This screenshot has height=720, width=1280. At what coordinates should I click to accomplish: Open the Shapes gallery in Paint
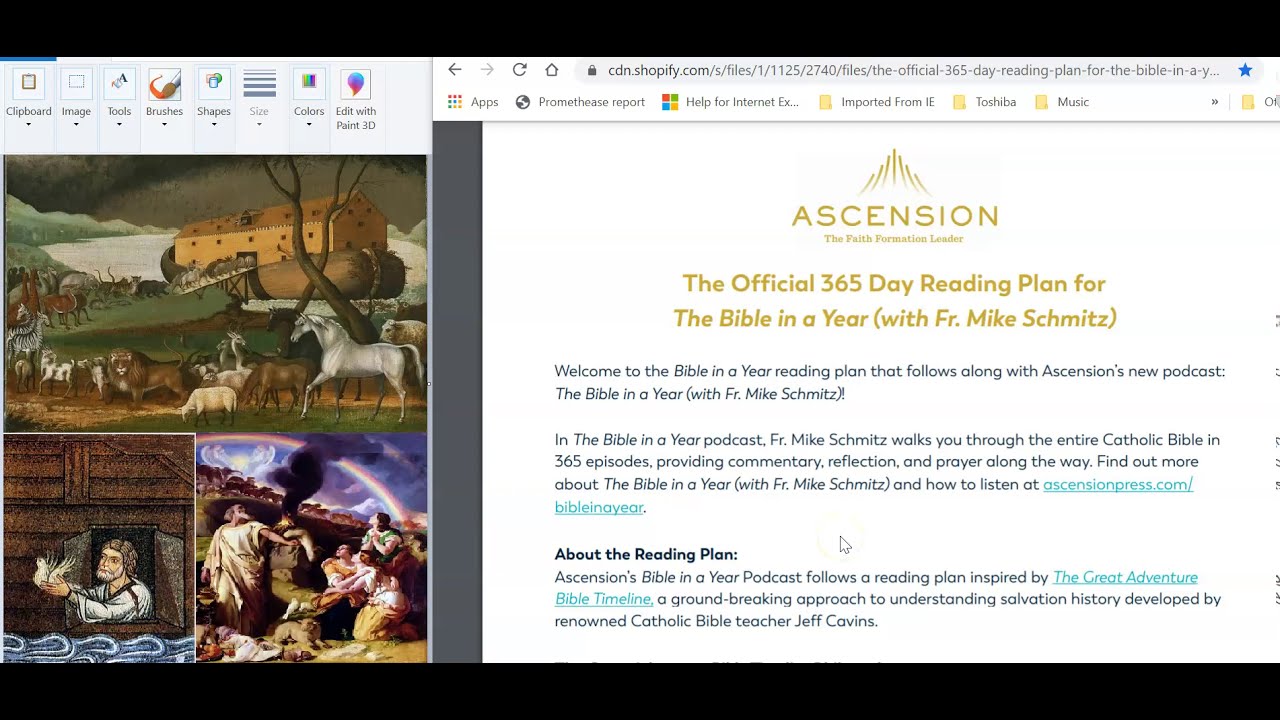click(213, 100)
